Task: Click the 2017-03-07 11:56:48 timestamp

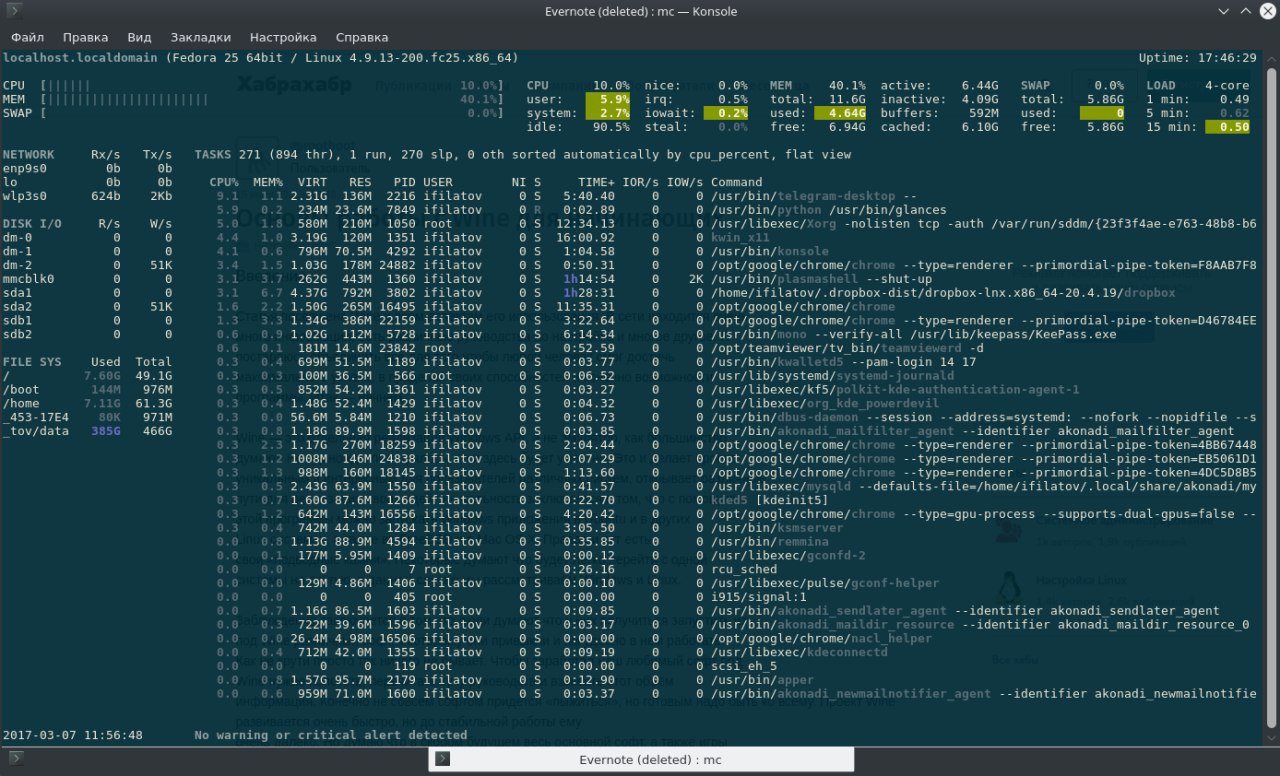Action: [73, 735]
